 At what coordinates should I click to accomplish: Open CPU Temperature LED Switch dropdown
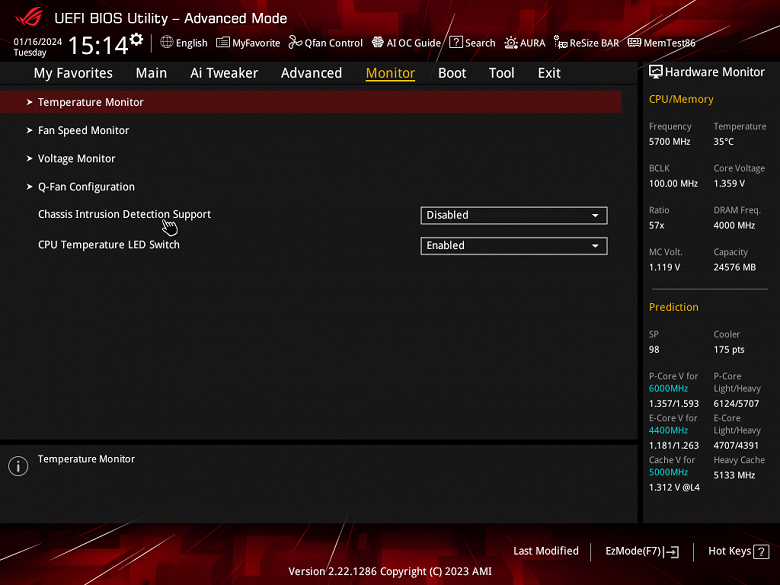pos(514,246)
